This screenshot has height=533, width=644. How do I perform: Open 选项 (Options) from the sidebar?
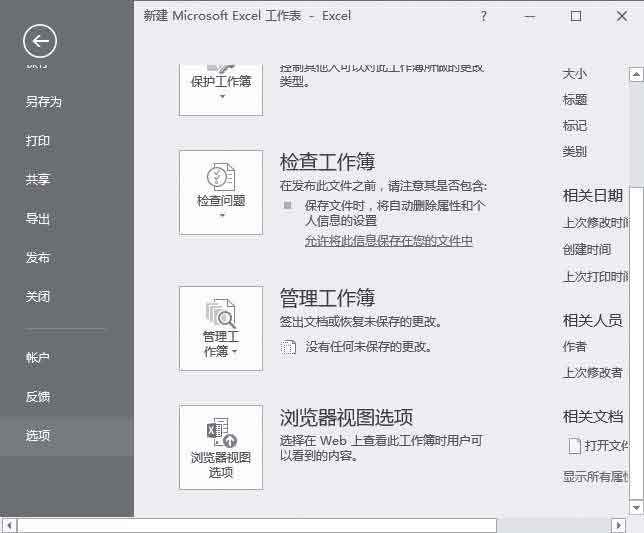(x=38, y=436)
